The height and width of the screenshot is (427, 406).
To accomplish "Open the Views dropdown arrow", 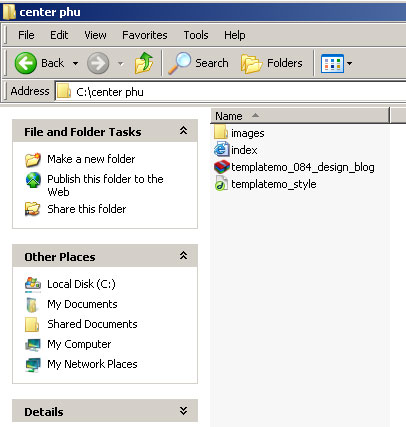I will tap(349, 63).
